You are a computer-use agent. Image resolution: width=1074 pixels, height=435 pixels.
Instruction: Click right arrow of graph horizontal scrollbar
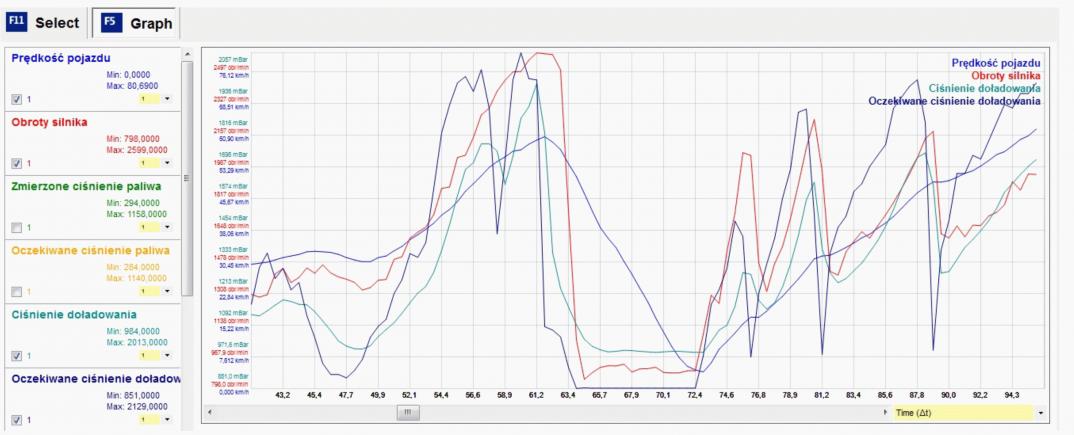(886, 412)
